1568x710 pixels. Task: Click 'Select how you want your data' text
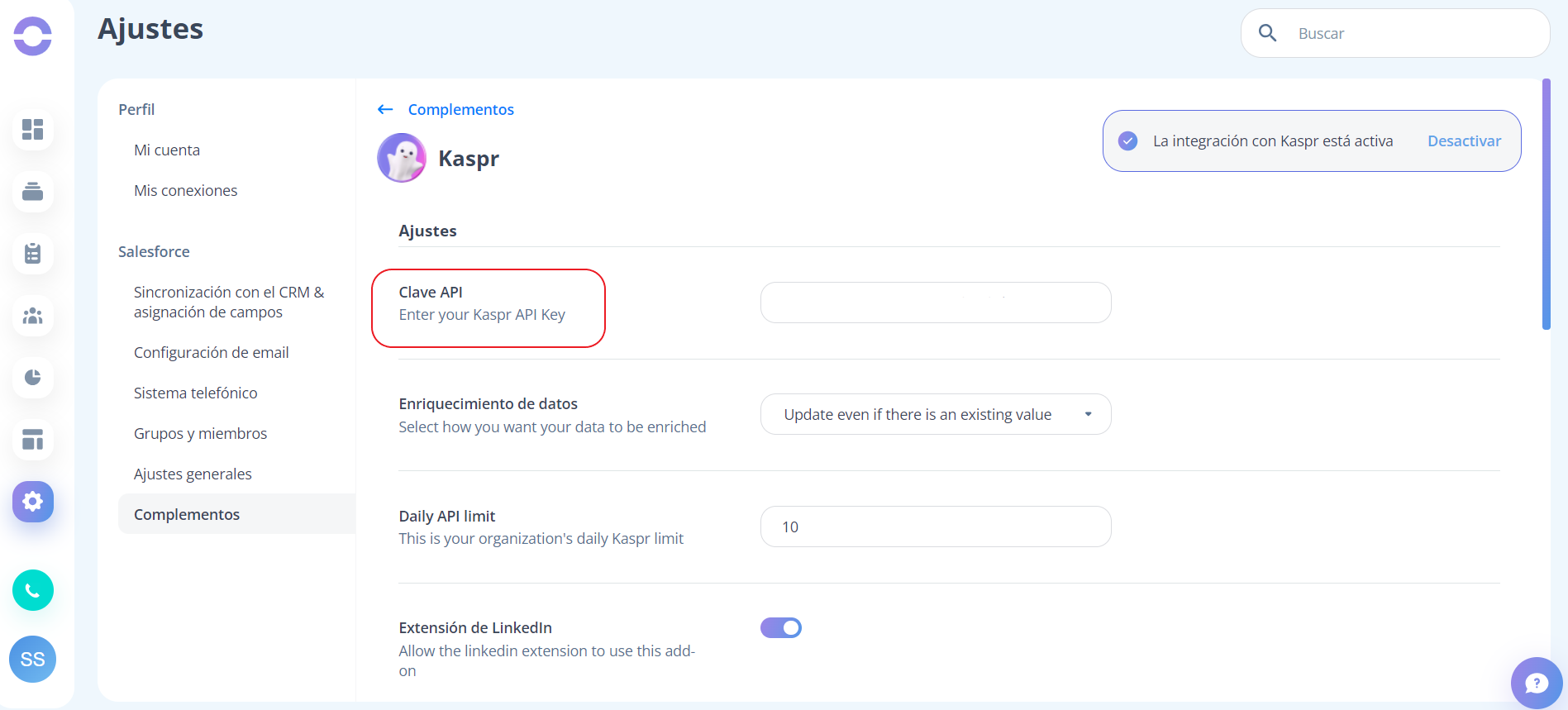tap(552, 427)
